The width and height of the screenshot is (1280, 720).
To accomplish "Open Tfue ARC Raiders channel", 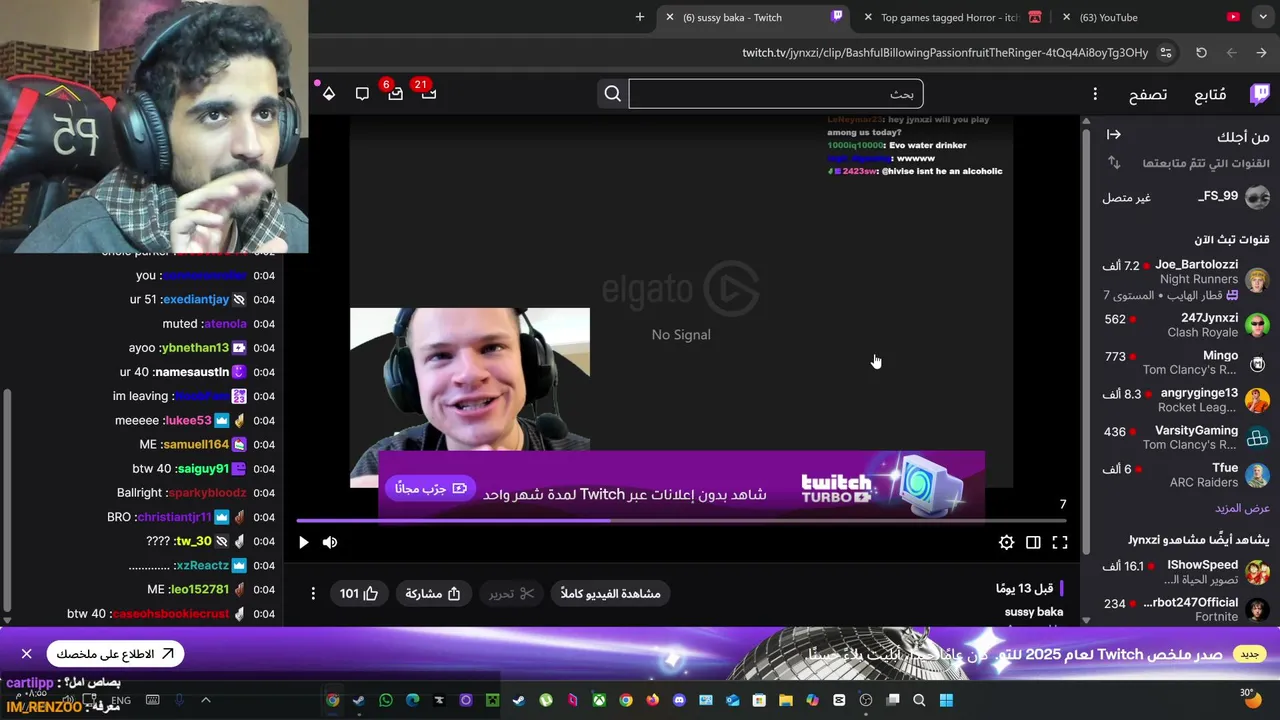I will click(x=1184, y=475).
